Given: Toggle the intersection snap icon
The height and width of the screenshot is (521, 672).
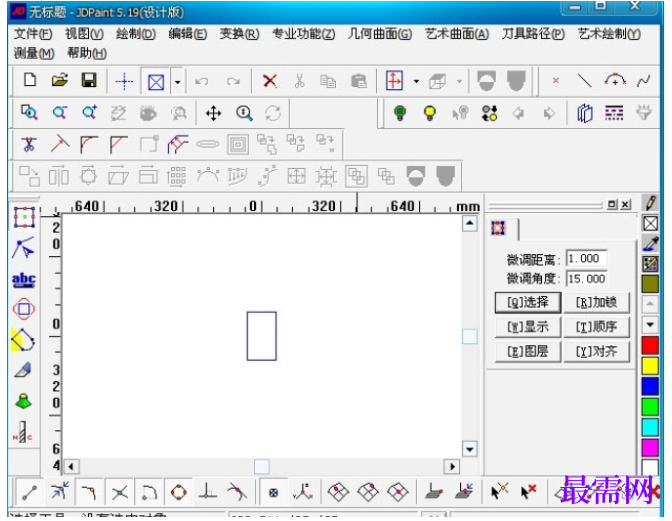Looking at the screenshot, I should tap(120, 492).
